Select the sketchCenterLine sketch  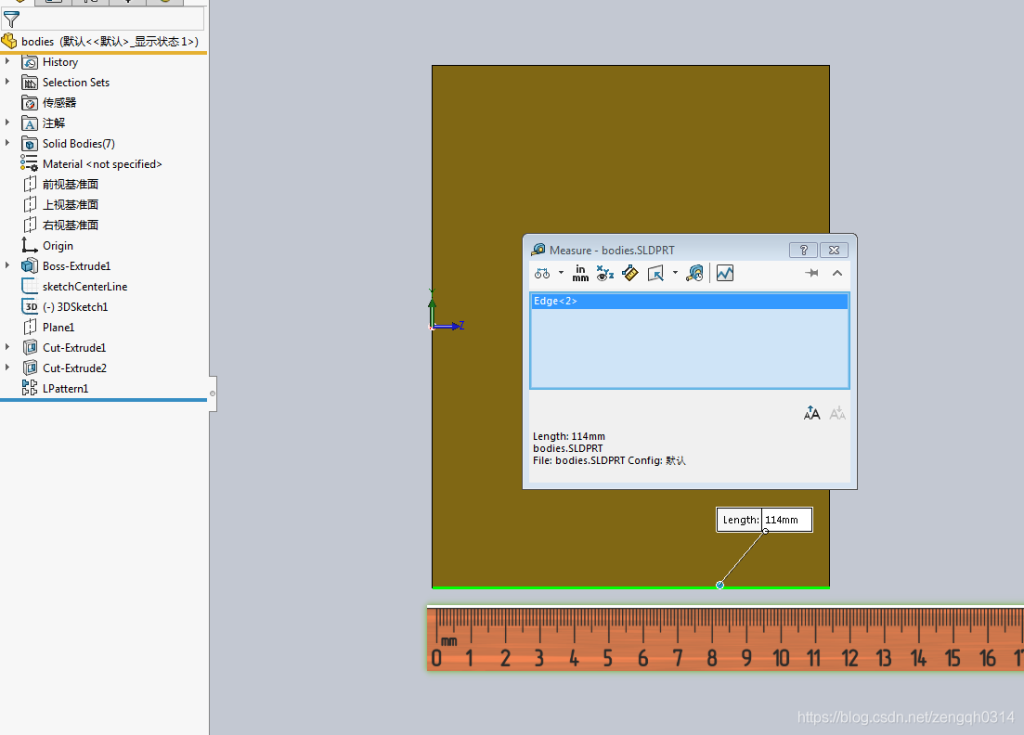point(74,286)
